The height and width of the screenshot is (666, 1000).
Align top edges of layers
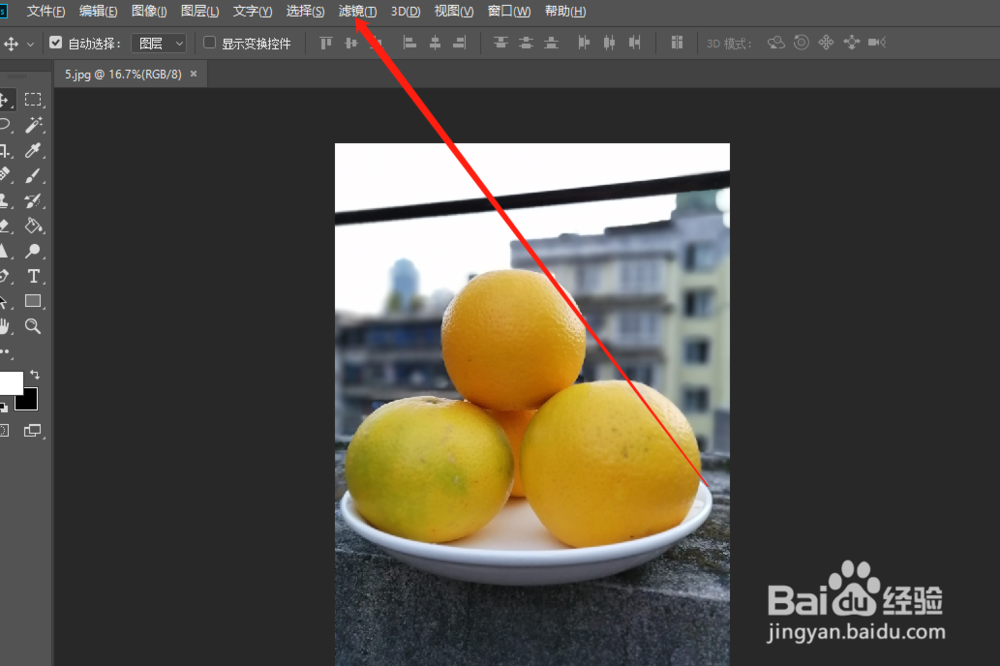coord(326,43)
